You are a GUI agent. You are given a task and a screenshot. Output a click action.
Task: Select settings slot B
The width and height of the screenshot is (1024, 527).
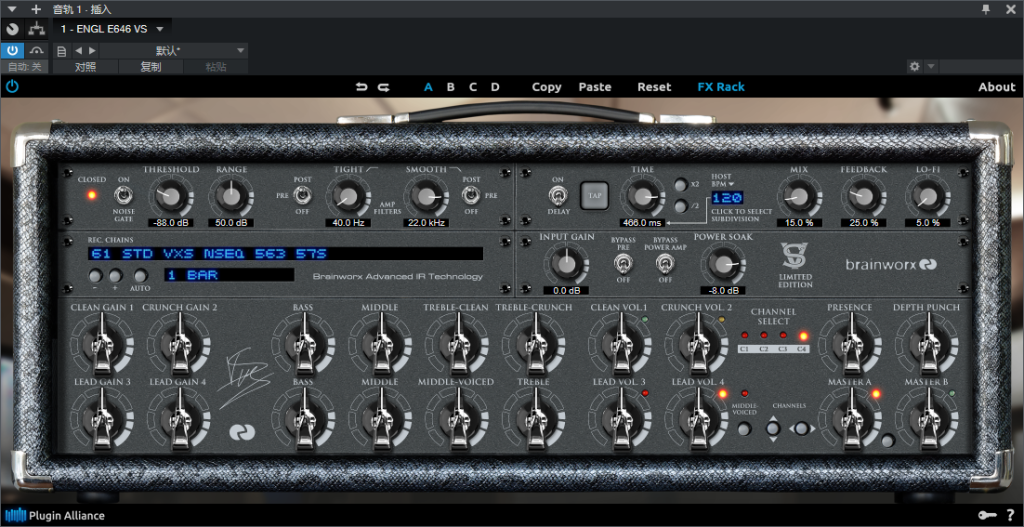coord(451,87)
